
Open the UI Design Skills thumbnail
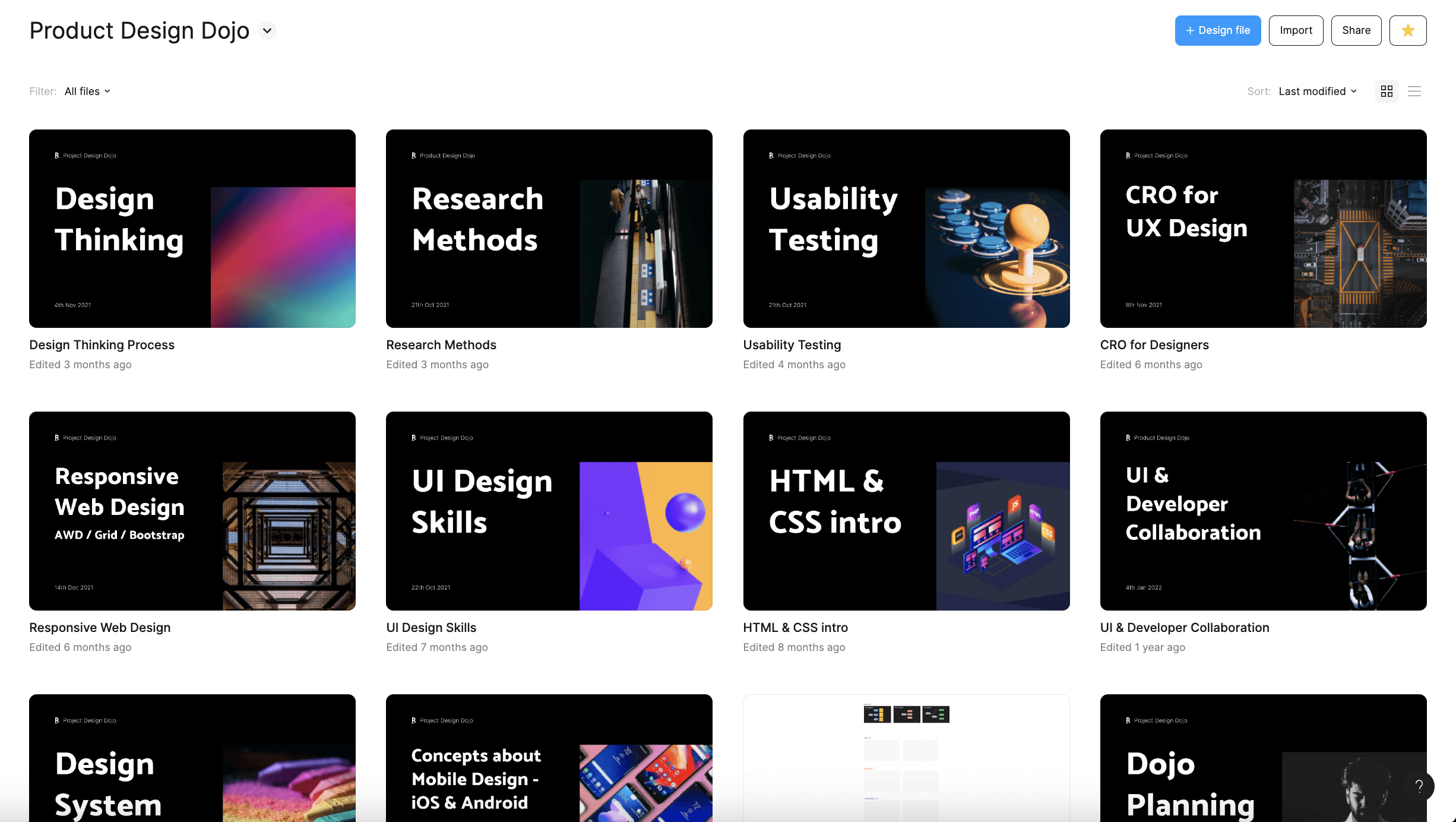tap(549, 511)
